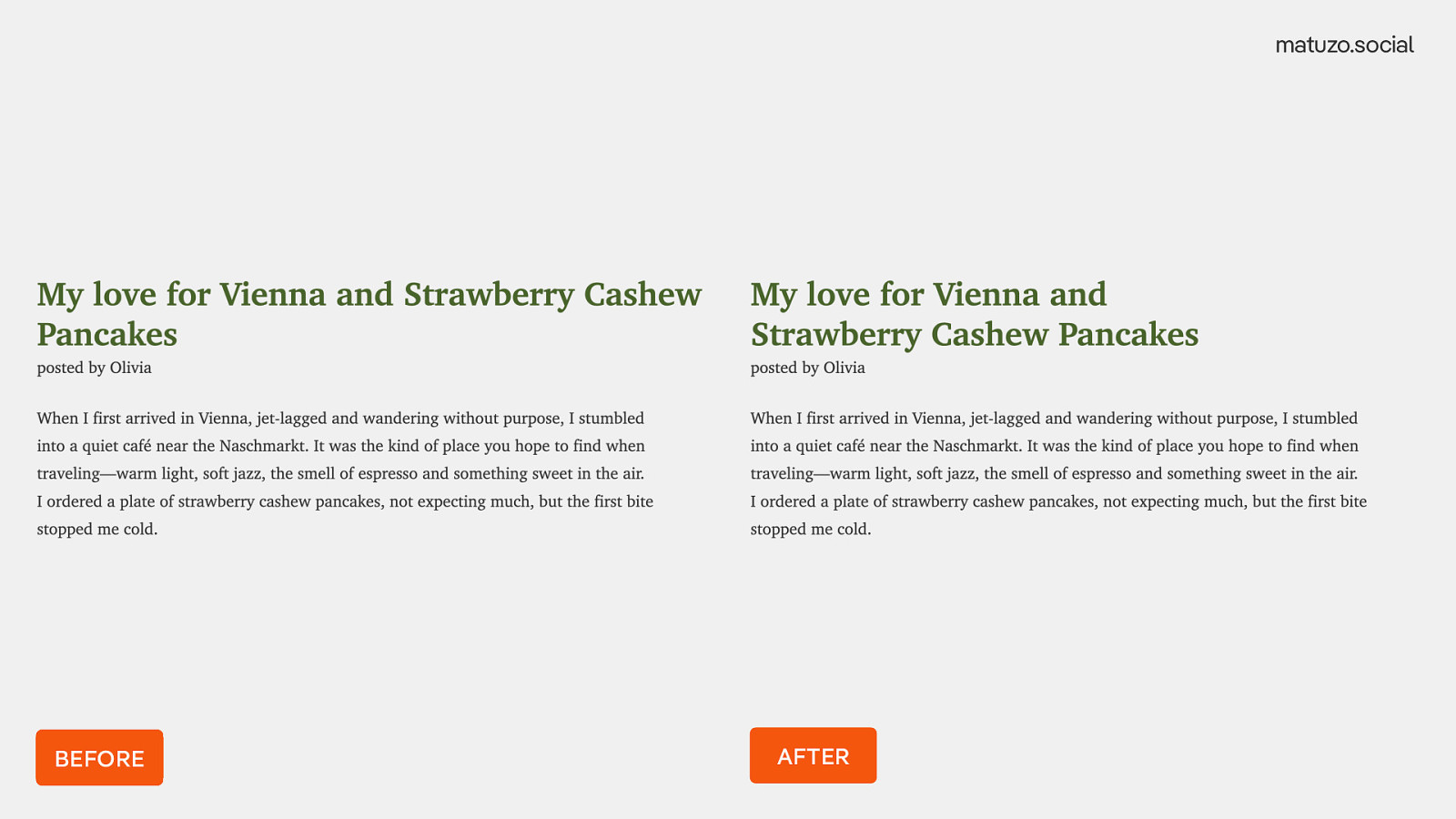Click headline line 'Strawberry Cashew Pancakes'
The height and width of the screenshot is (819, 1456).
pyautogui.click(x=975, y=335)
